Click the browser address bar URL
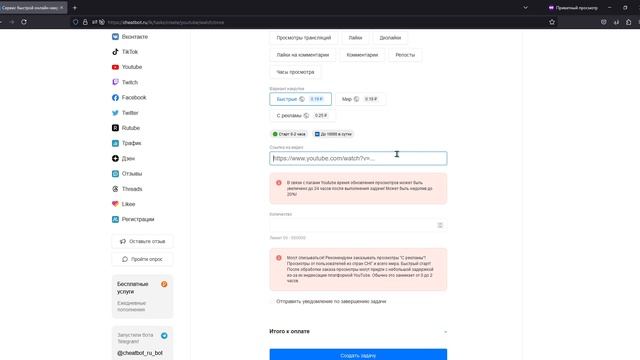The width and height of the screenshot is (640, 360). pyautogui.click(x=166, y=22)
